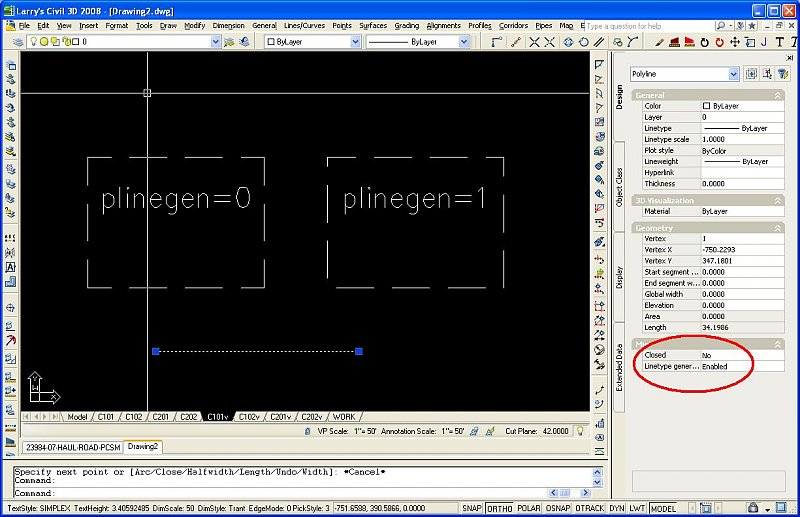This screenshot has height=517, width=800.
Task: Click the toolbar ByLayer color swatch
Action: tap(271, 42)
